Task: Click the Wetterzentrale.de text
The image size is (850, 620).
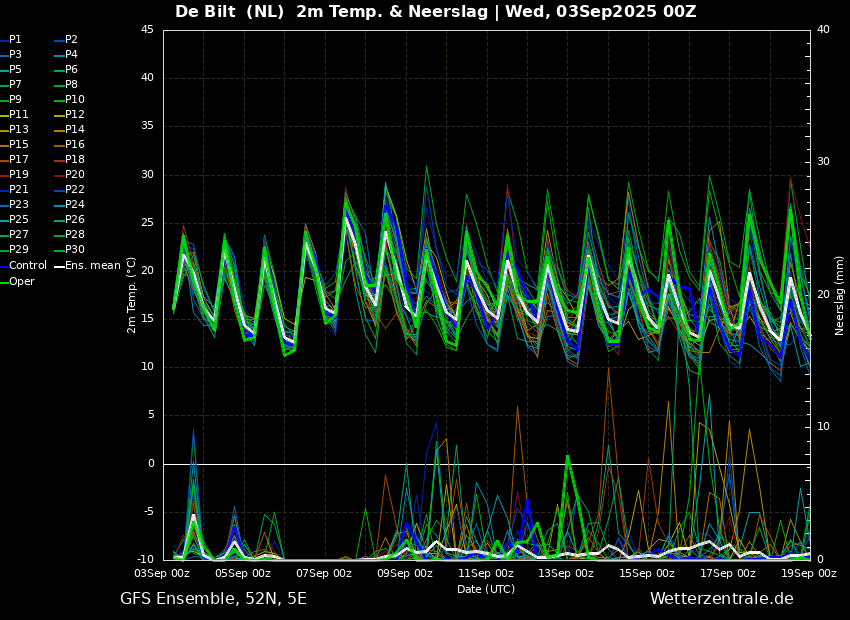Action: coord(721,599)
